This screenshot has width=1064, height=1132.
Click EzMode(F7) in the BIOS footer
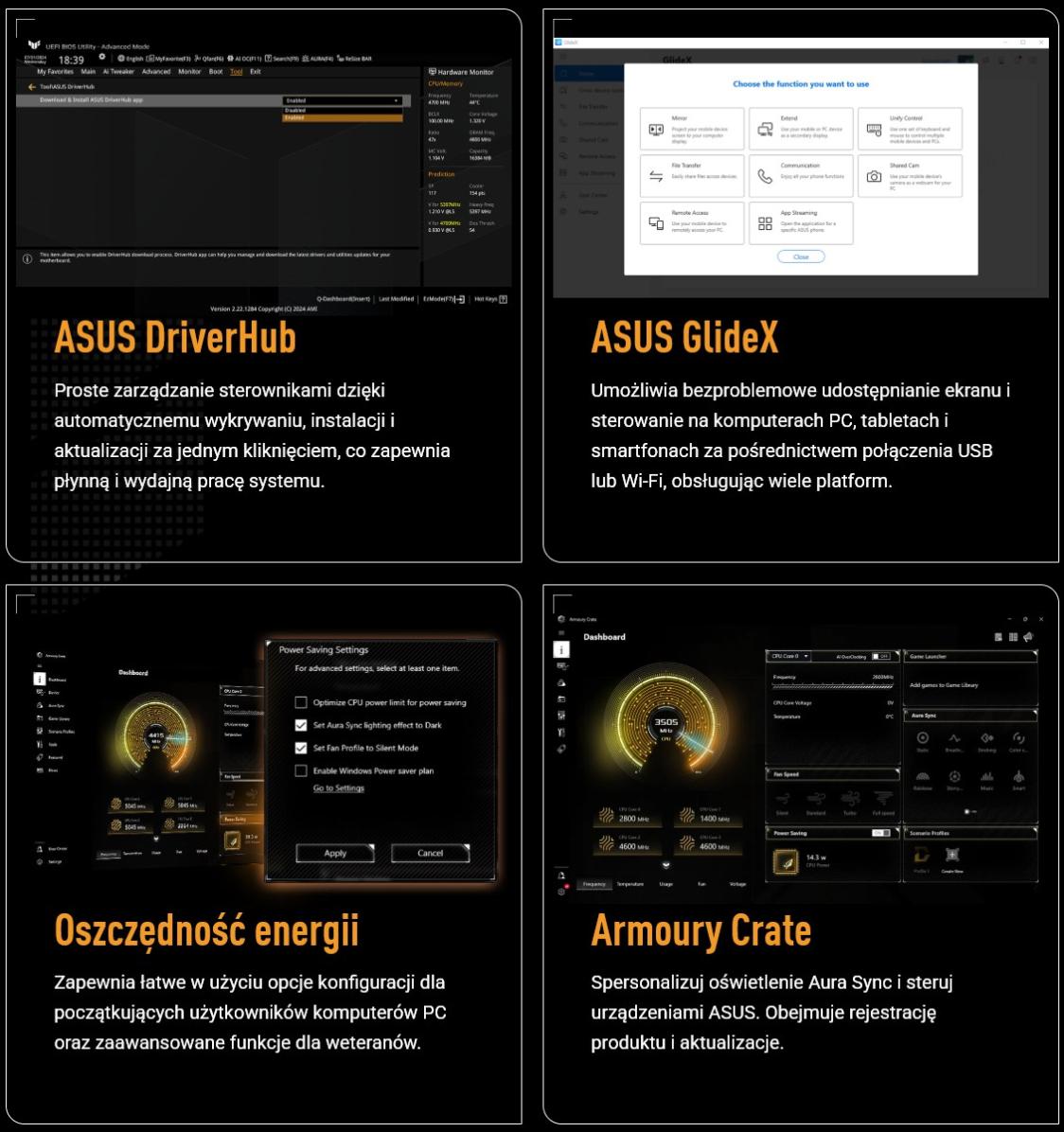[443, 299]
